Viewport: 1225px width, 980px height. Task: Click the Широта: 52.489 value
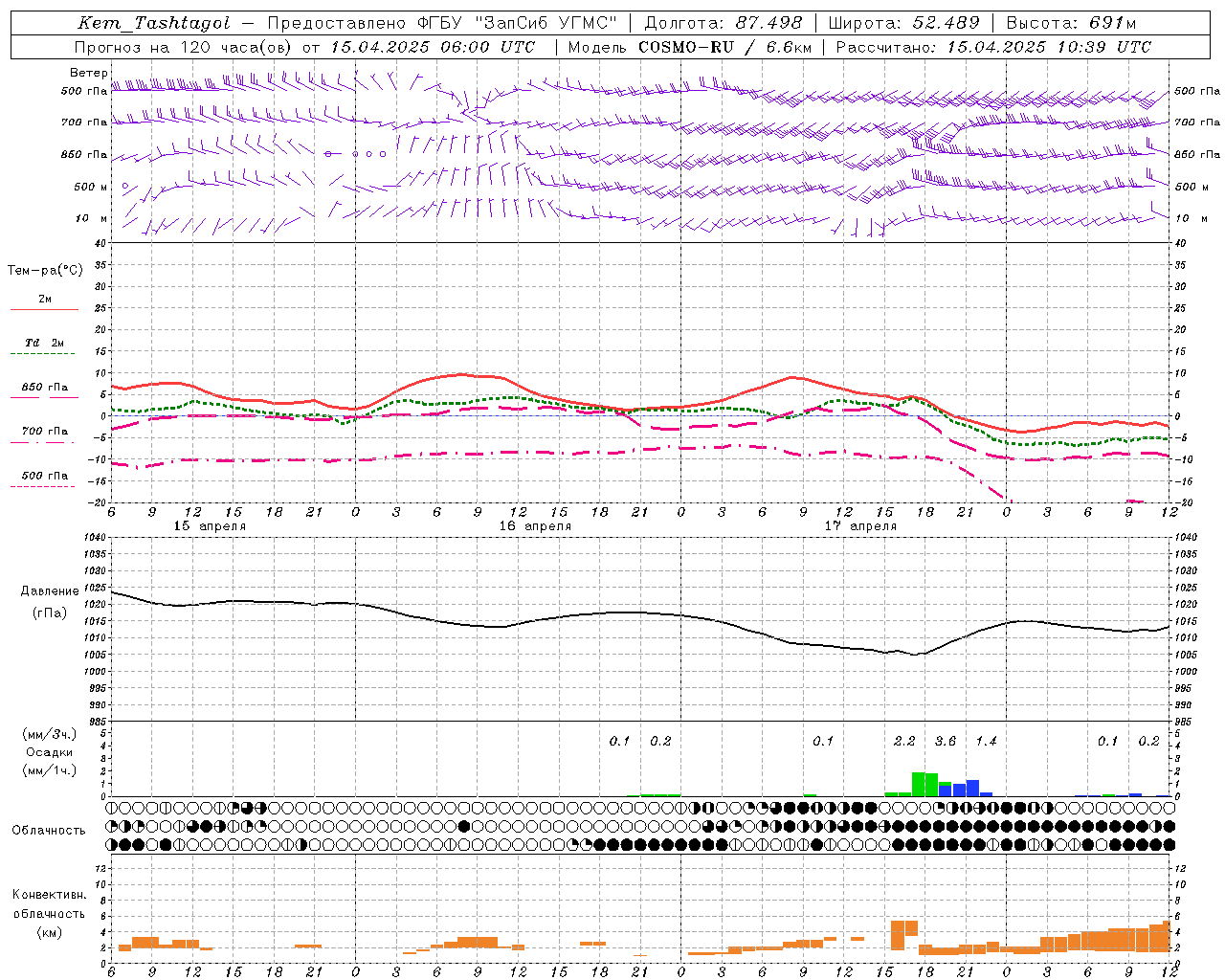903,23
